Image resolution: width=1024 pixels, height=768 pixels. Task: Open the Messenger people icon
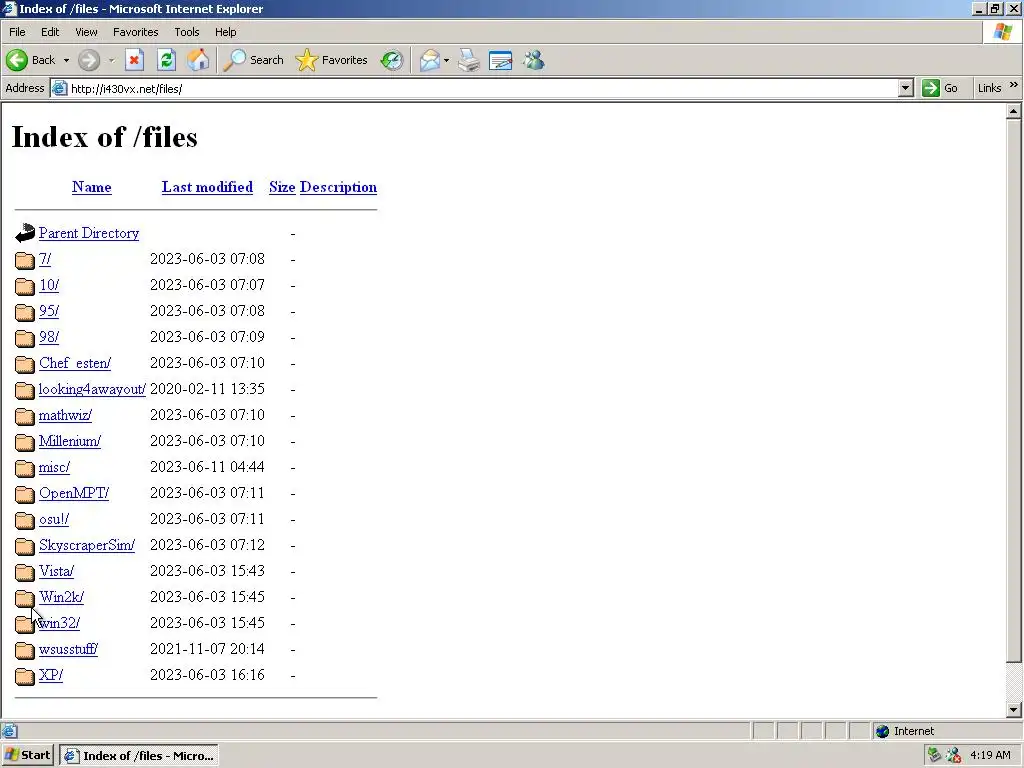coord(534,60)
